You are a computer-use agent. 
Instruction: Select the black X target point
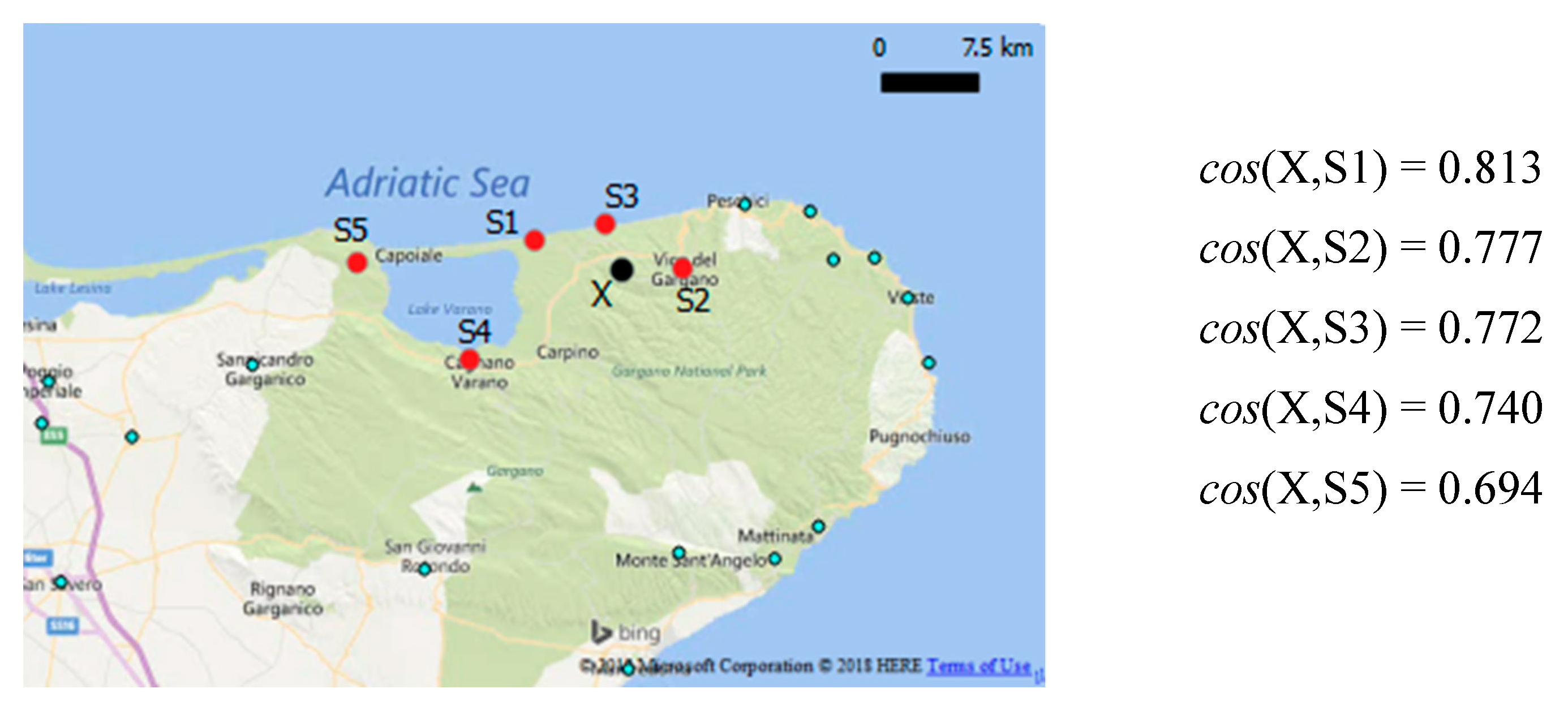click(621, 269)
